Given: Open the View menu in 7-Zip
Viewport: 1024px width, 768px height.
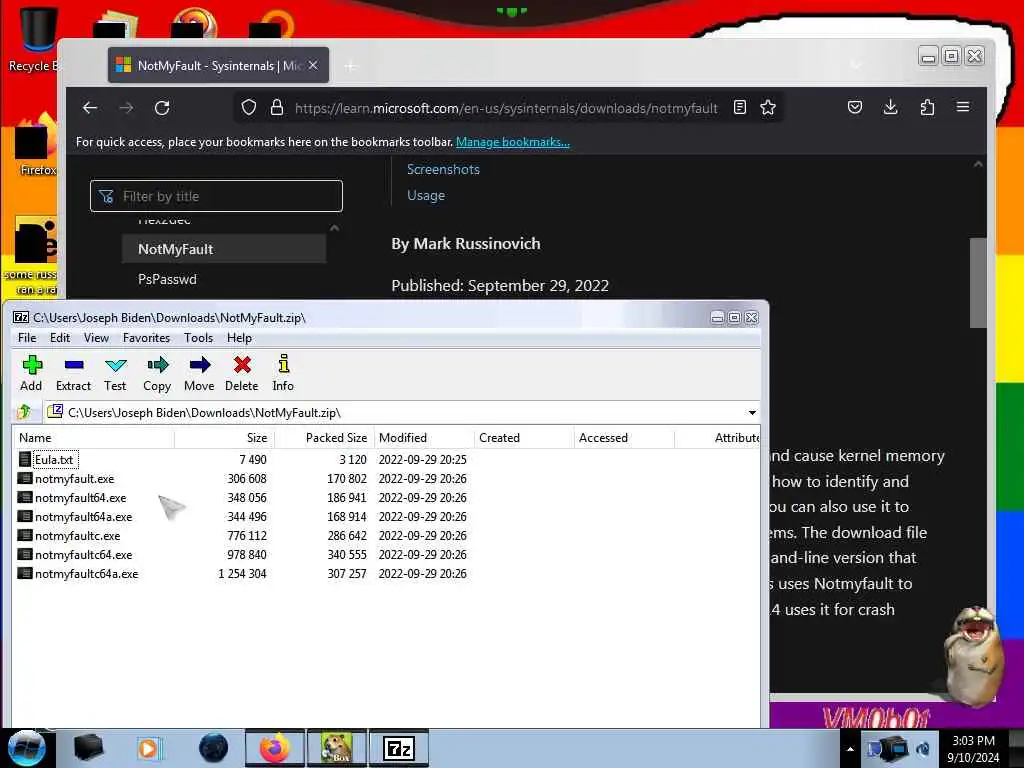Looking at the screenshot, I should (x=96, y=338).
